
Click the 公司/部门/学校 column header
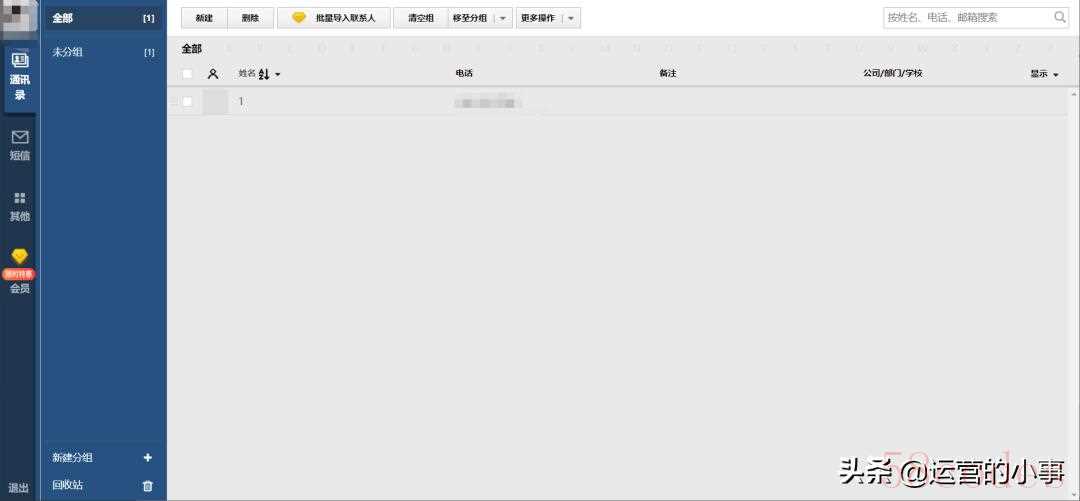click(893, 73)
